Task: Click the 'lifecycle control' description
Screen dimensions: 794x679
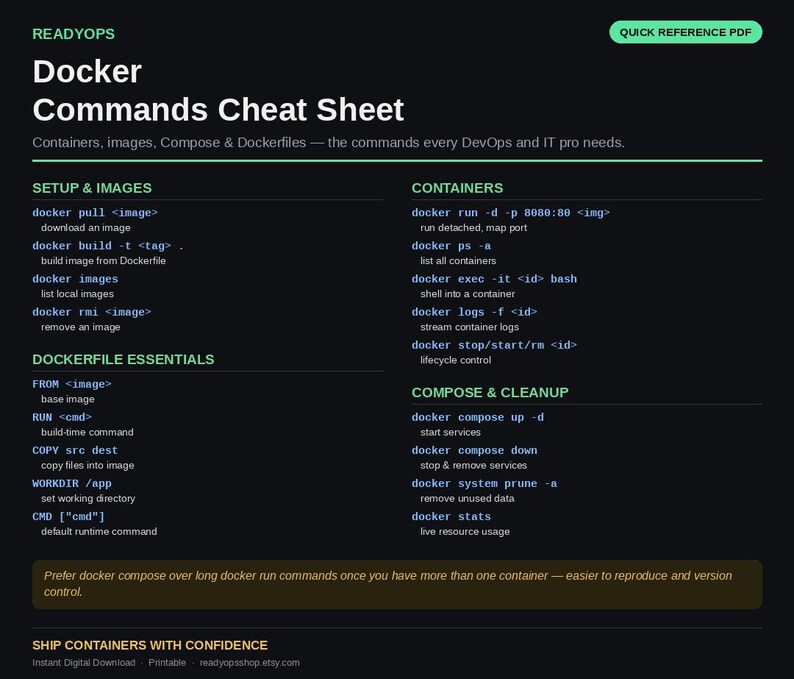Action: click(x=456, y=360)
